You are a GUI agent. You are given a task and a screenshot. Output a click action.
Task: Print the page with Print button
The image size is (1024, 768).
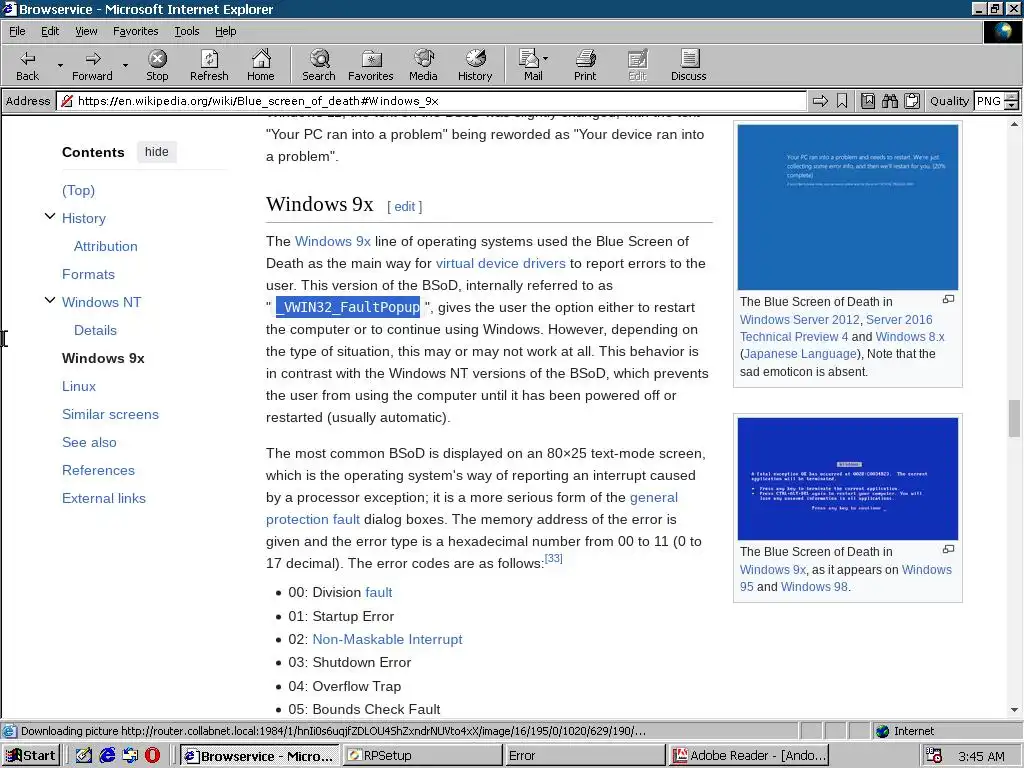click(x=585, y=65)
